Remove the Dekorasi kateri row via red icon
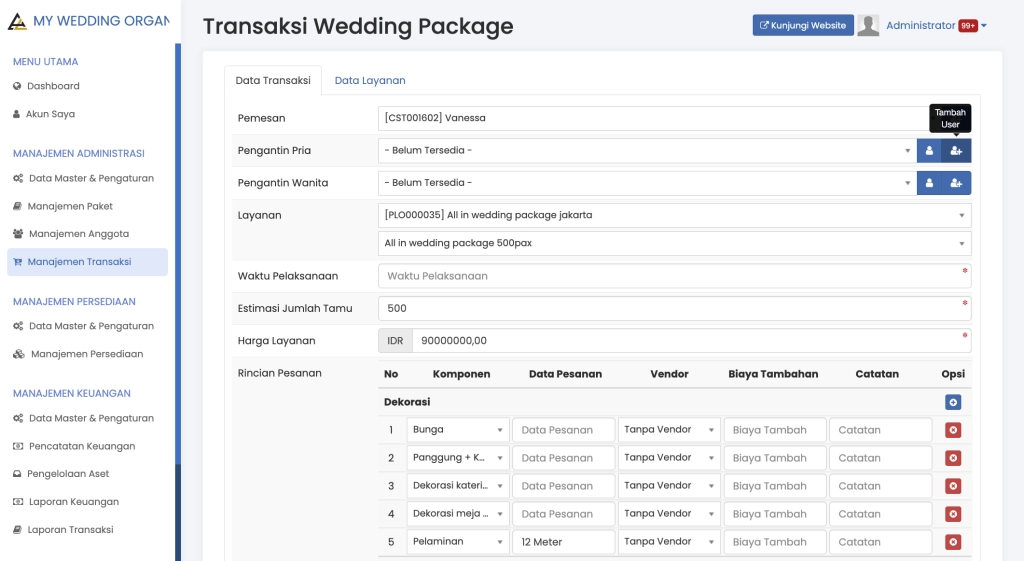1024x561 pixels. pyautogui.click(x=953, y=486)
